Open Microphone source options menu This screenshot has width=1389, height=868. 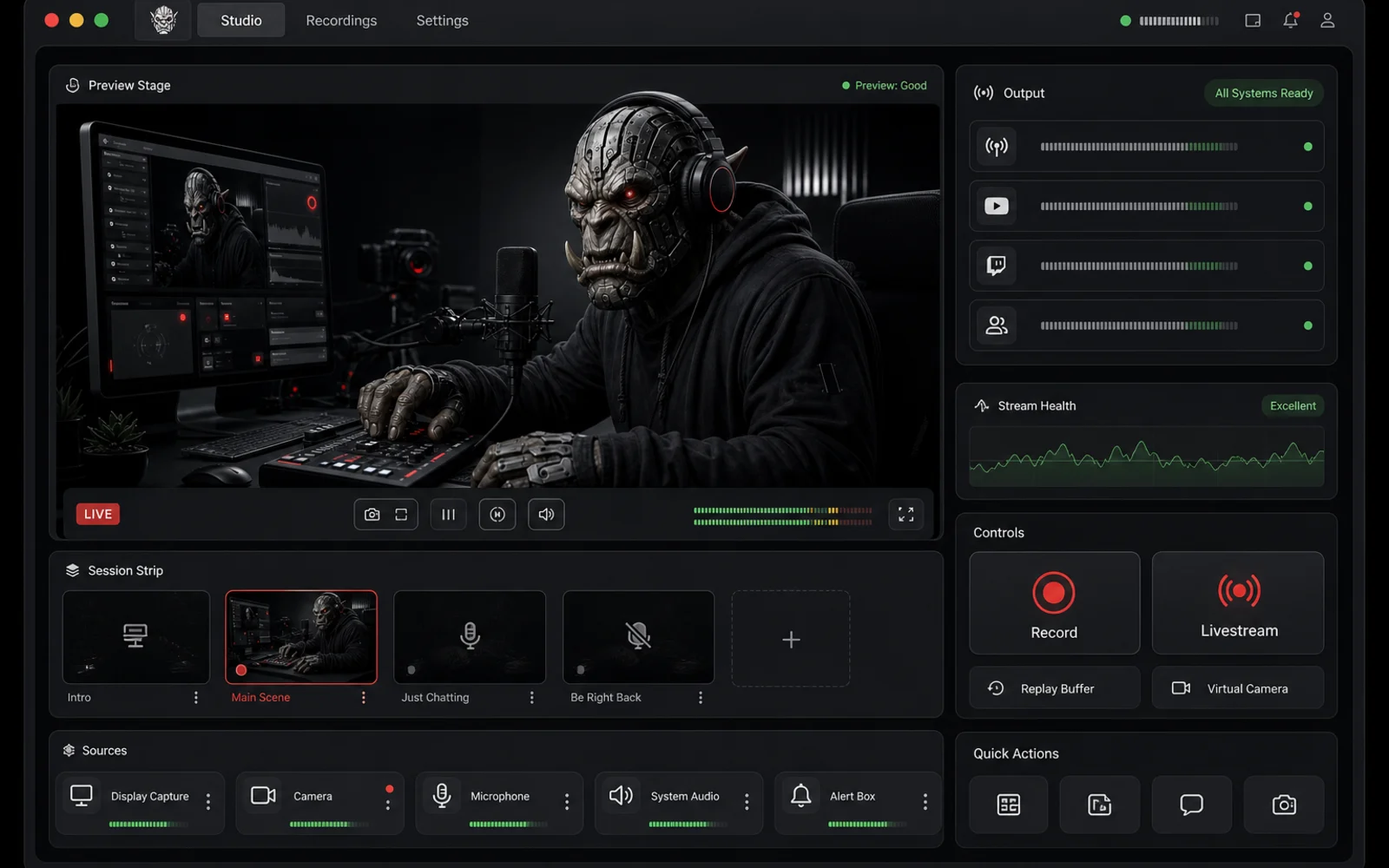coord(567,802)
